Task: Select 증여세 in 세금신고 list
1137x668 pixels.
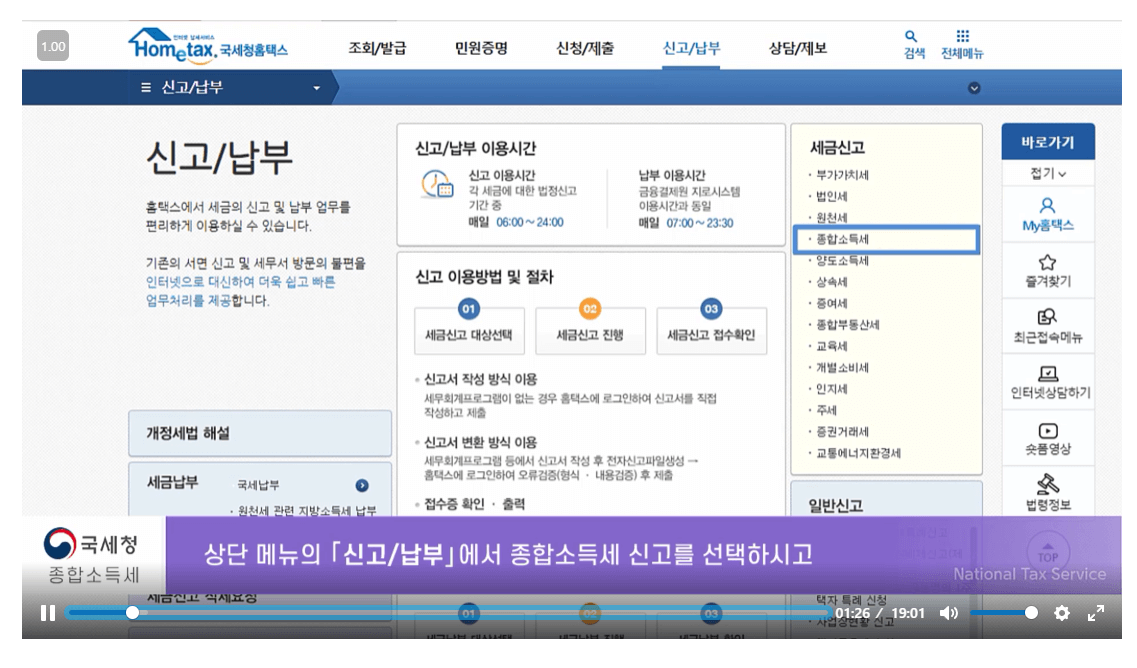Action: 832,303
